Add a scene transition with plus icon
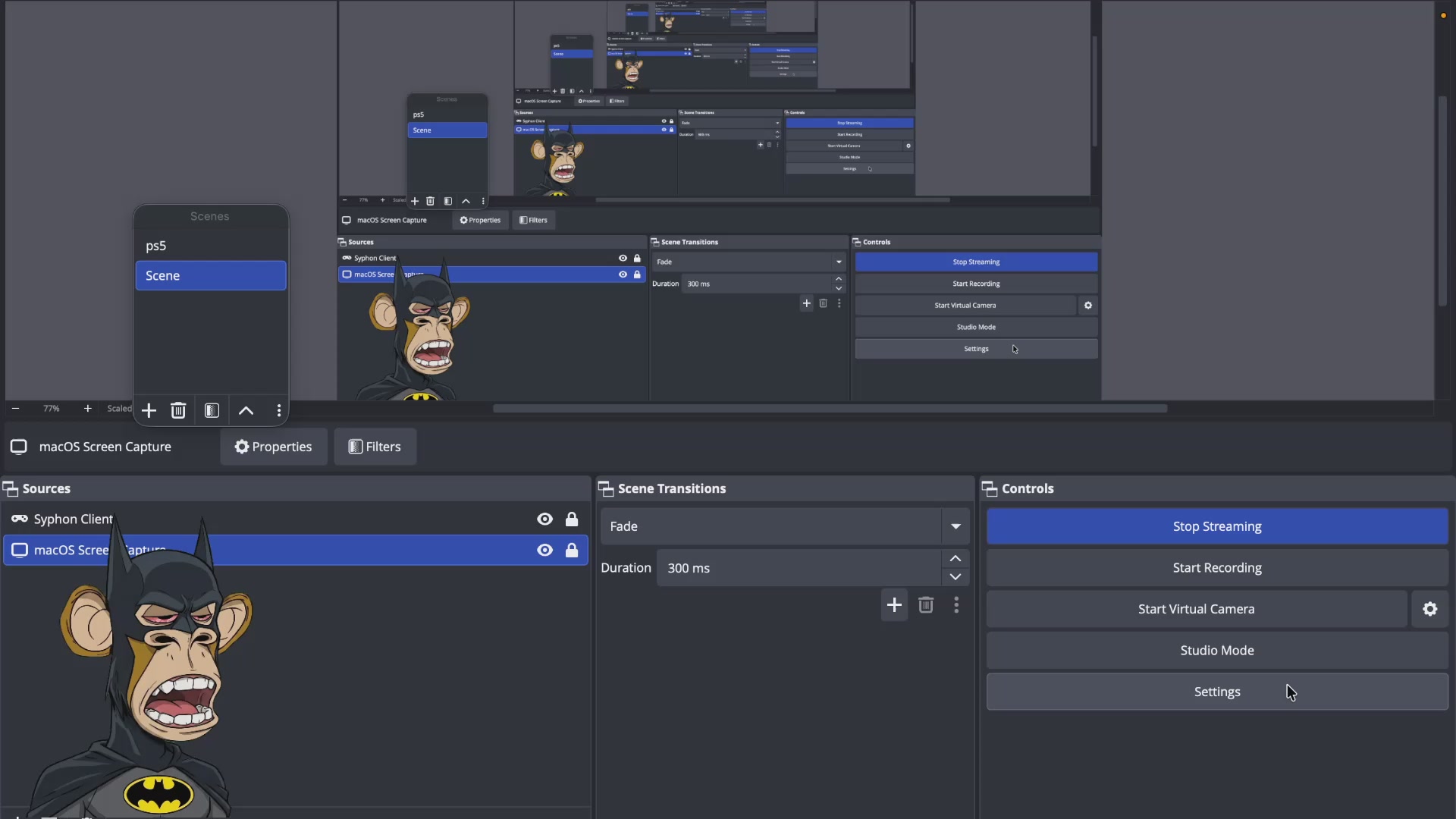 [894, 604]
